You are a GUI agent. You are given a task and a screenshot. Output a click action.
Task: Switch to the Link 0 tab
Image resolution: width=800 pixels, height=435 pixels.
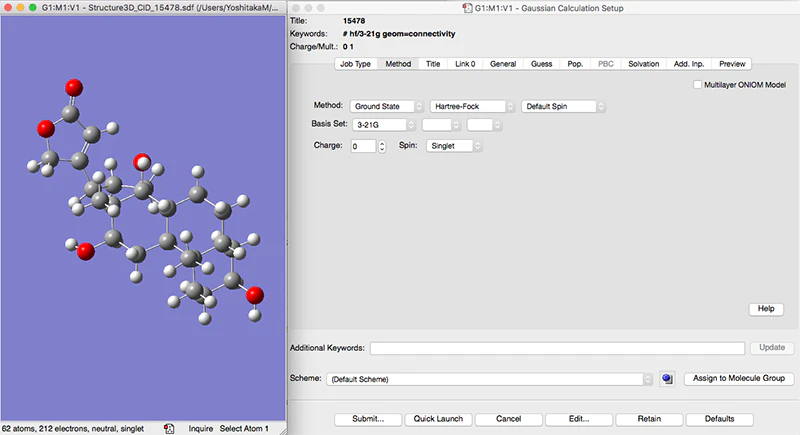point(465,64)
